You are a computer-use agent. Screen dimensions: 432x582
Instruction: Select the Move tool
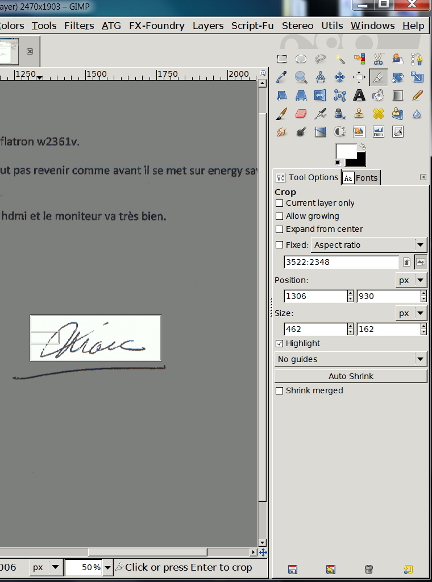[x=340, y=77]
